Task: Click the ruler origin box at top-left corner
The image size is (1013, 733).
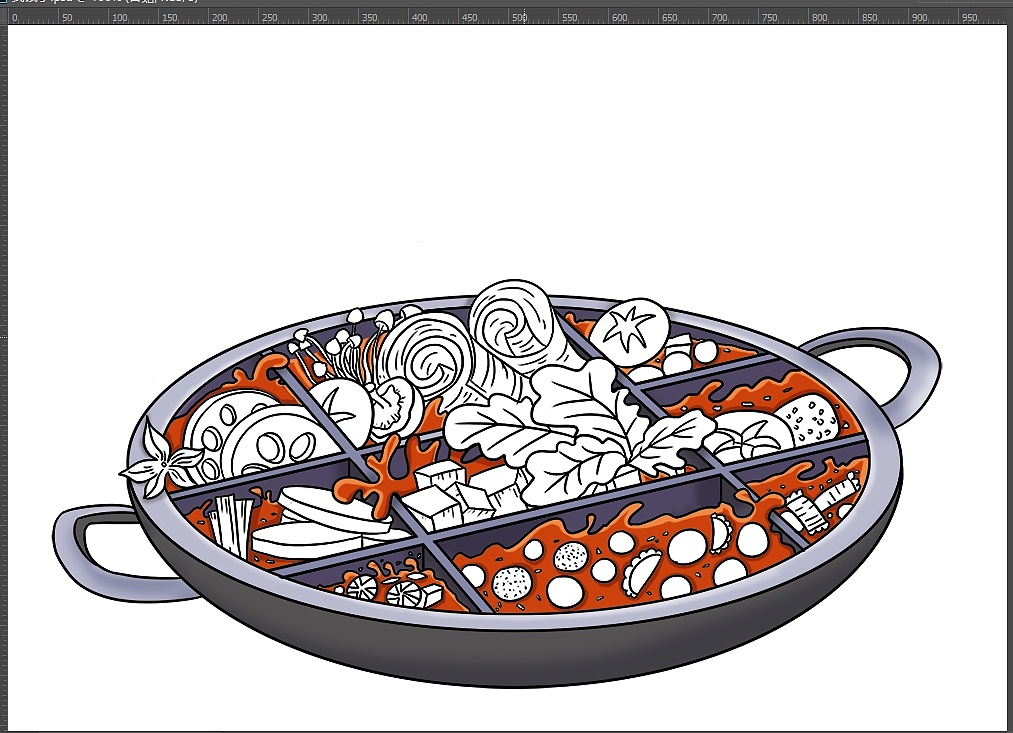Action: pos(3,16)
